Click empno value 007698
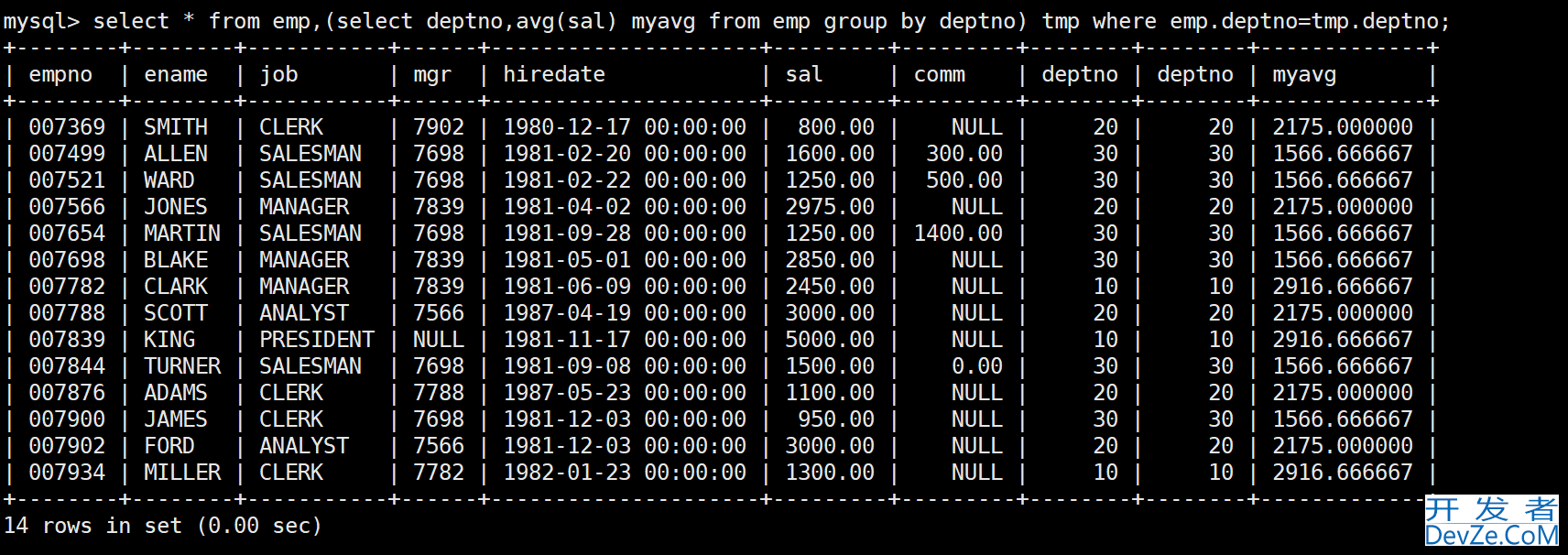Screen dimensions: 1568x555 (x=67, y=260)
